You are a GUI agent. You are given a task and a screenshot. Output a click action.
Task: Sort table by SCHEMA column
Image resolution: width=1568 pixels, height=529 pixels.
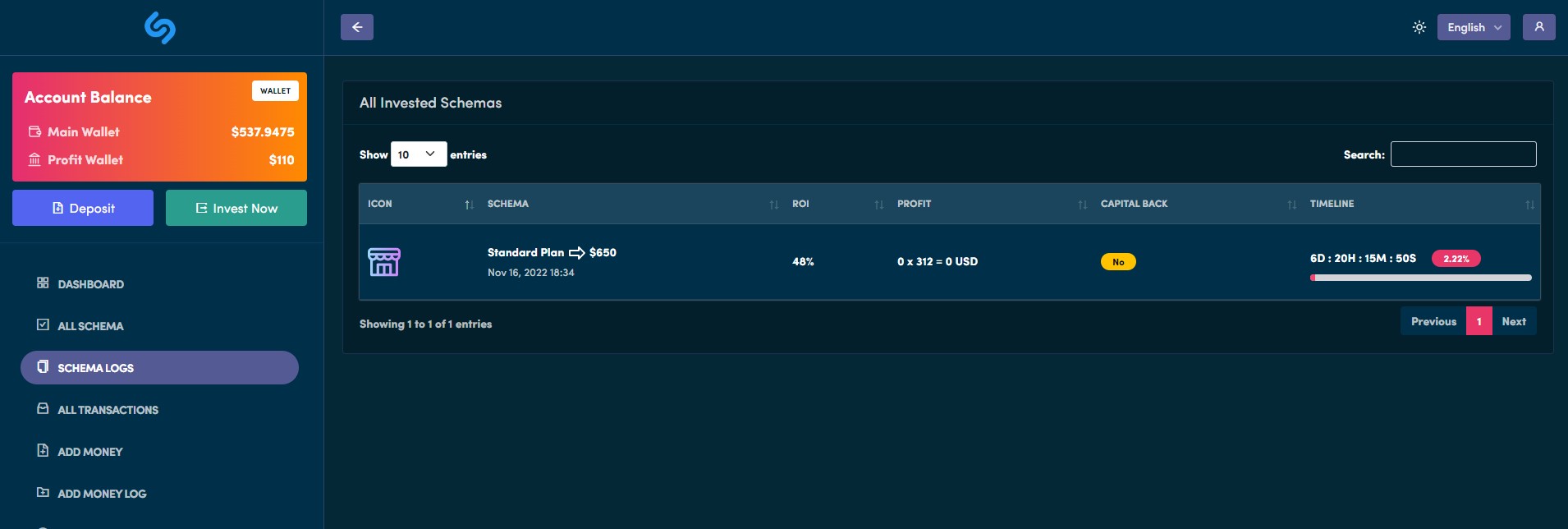[x=631, y=204]
